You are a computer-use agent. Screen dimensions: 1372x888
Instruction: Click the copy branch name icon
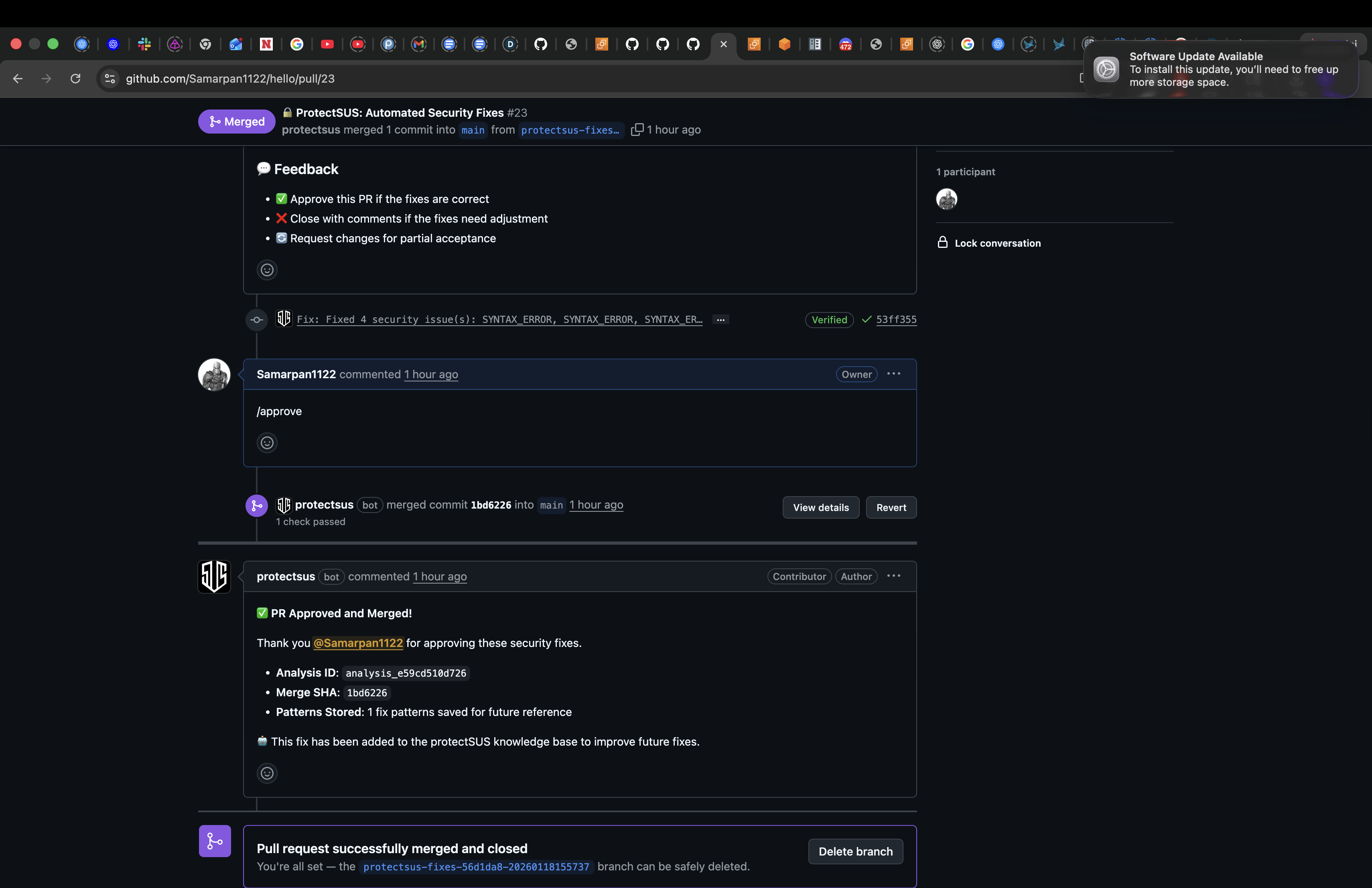636,130
